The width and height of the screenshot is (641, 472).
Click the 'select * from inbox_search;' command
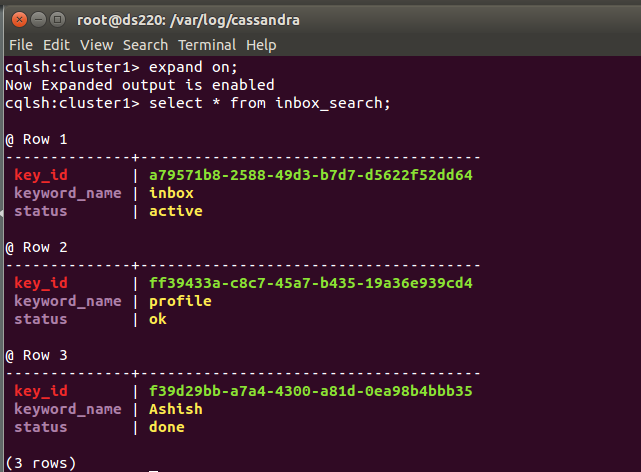[x=270, y=103]
